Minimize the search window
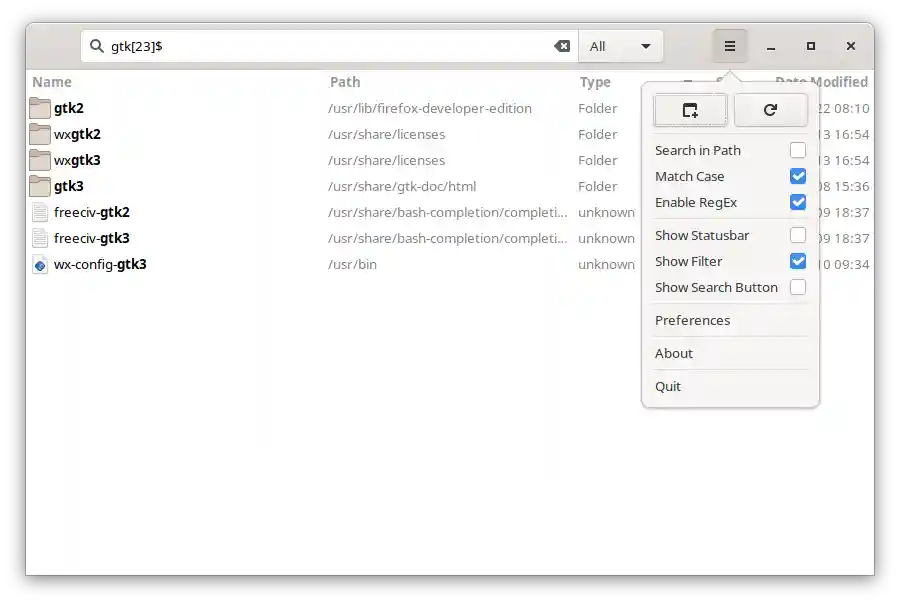 pyautogui.click(x=771, y=46)
